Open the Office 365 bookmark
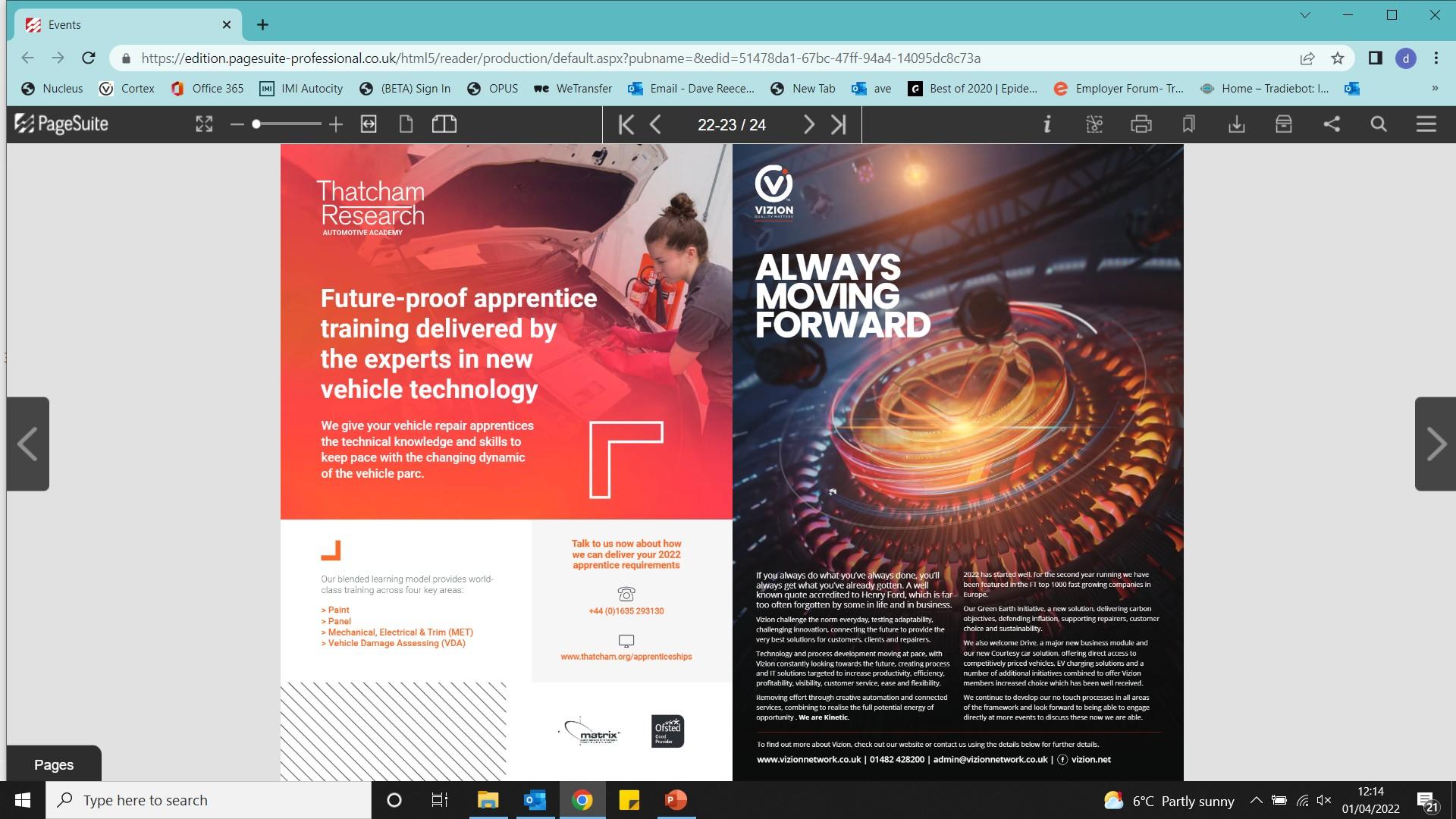 coord(207,89)
